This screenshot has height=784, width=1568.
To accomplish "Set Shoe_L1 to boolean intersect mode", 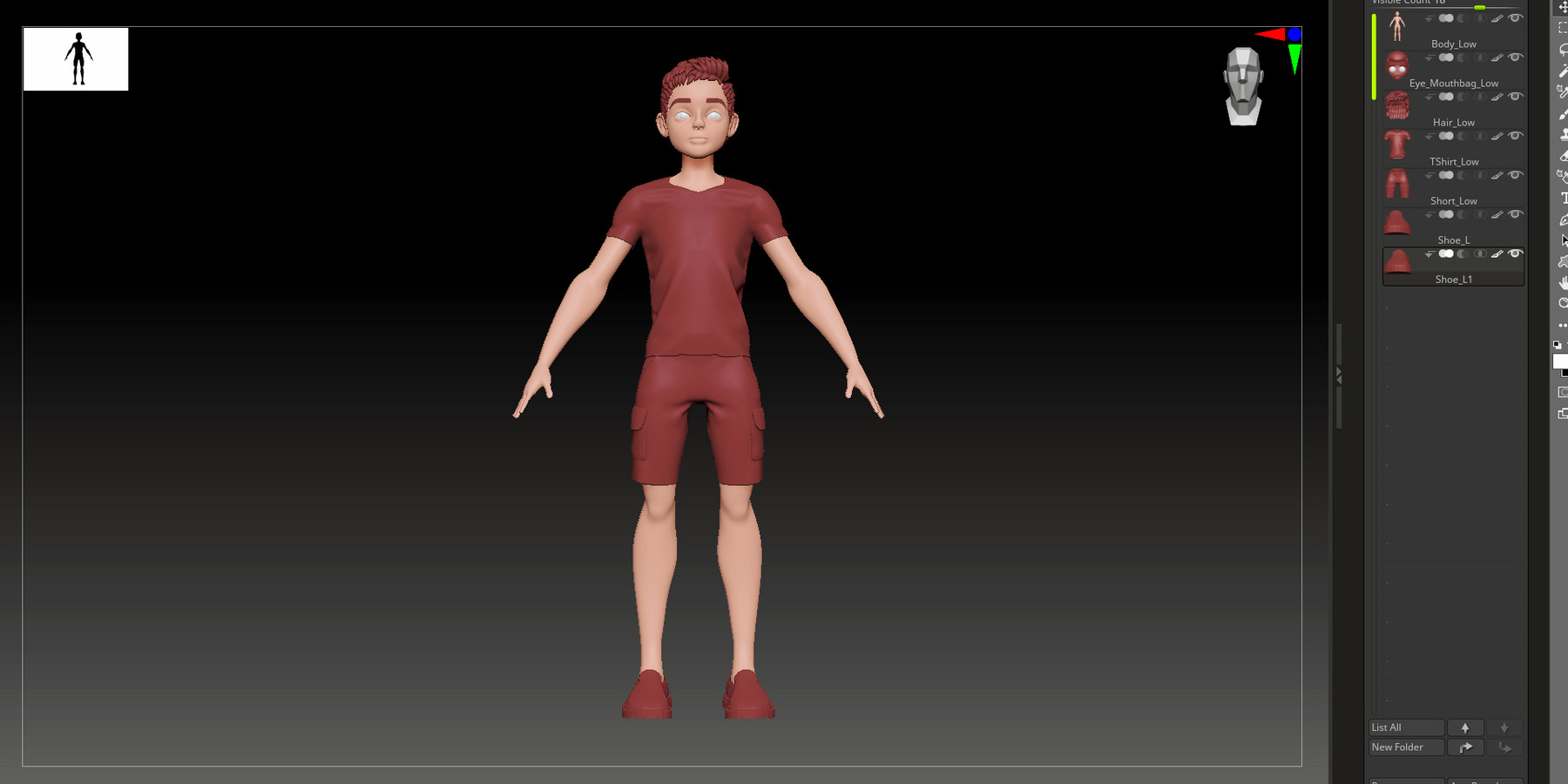I will click(1479, 253).
